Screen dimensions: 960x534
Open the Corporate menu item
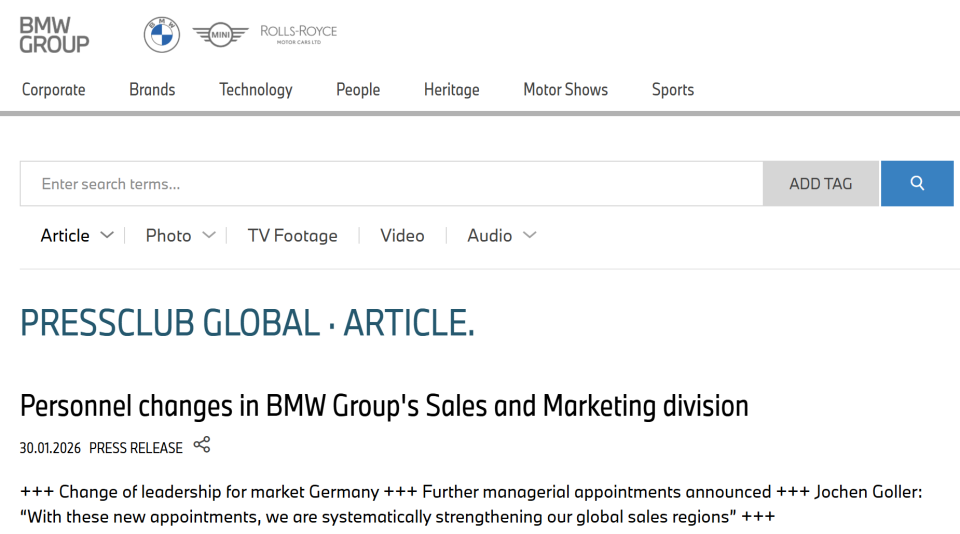pos(54,89)
